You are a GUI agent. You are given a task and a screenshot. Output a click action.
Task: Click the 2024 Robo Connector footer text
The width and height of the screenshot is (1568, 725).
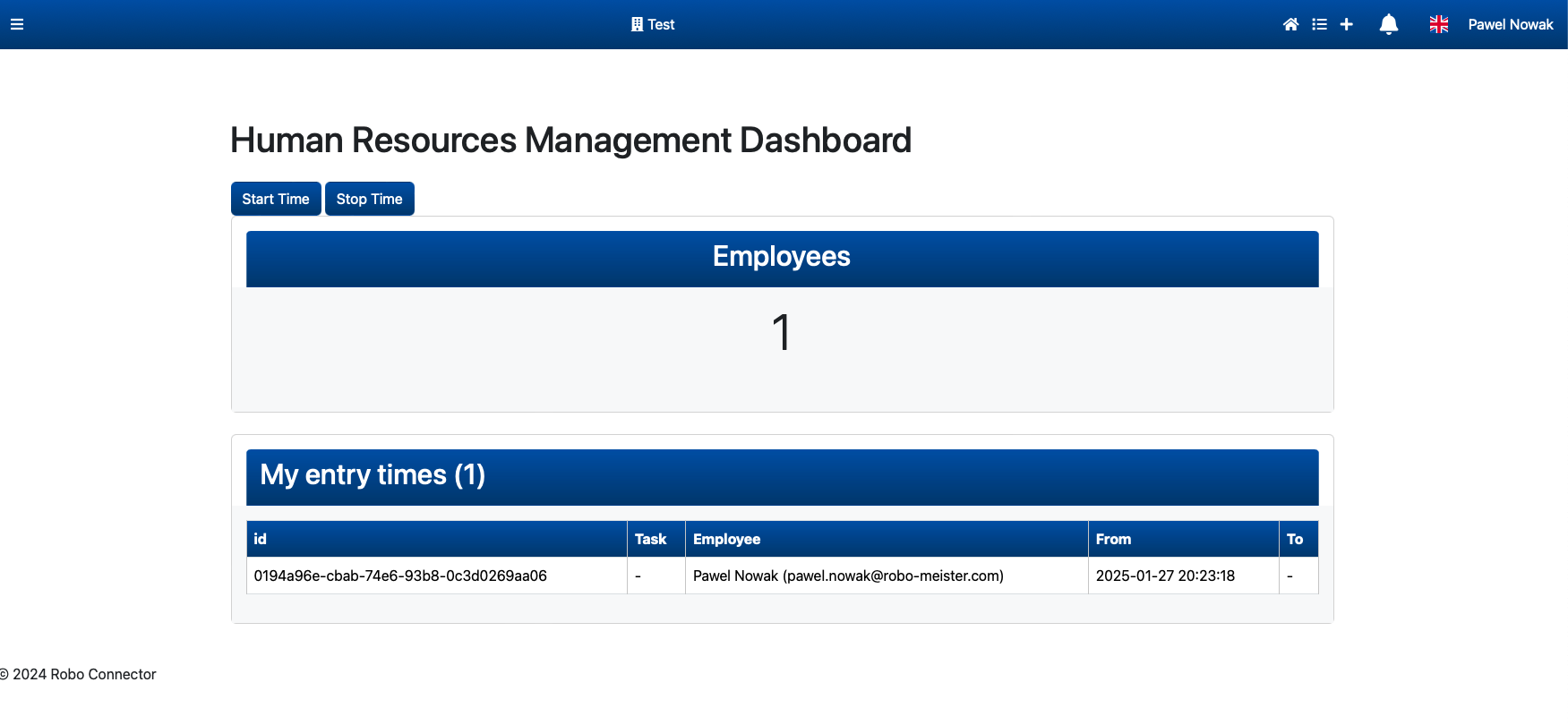click(x=78, y=674)
